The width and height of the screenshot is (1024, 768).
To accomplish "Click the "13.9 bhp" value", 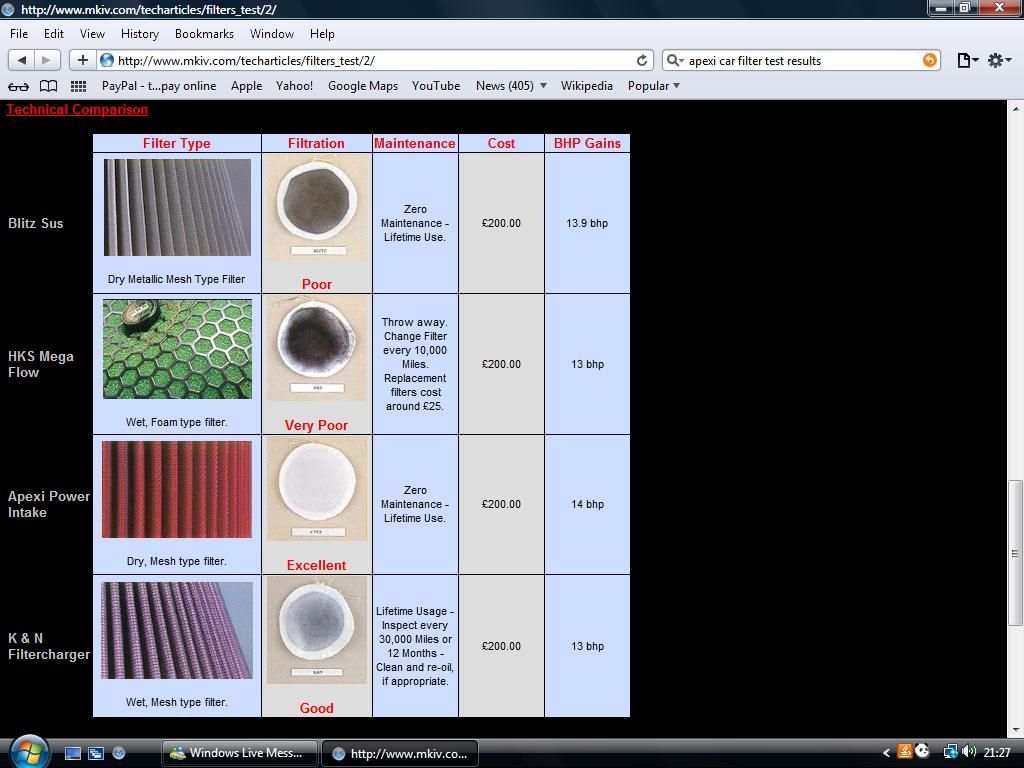I will coord(587,223).
